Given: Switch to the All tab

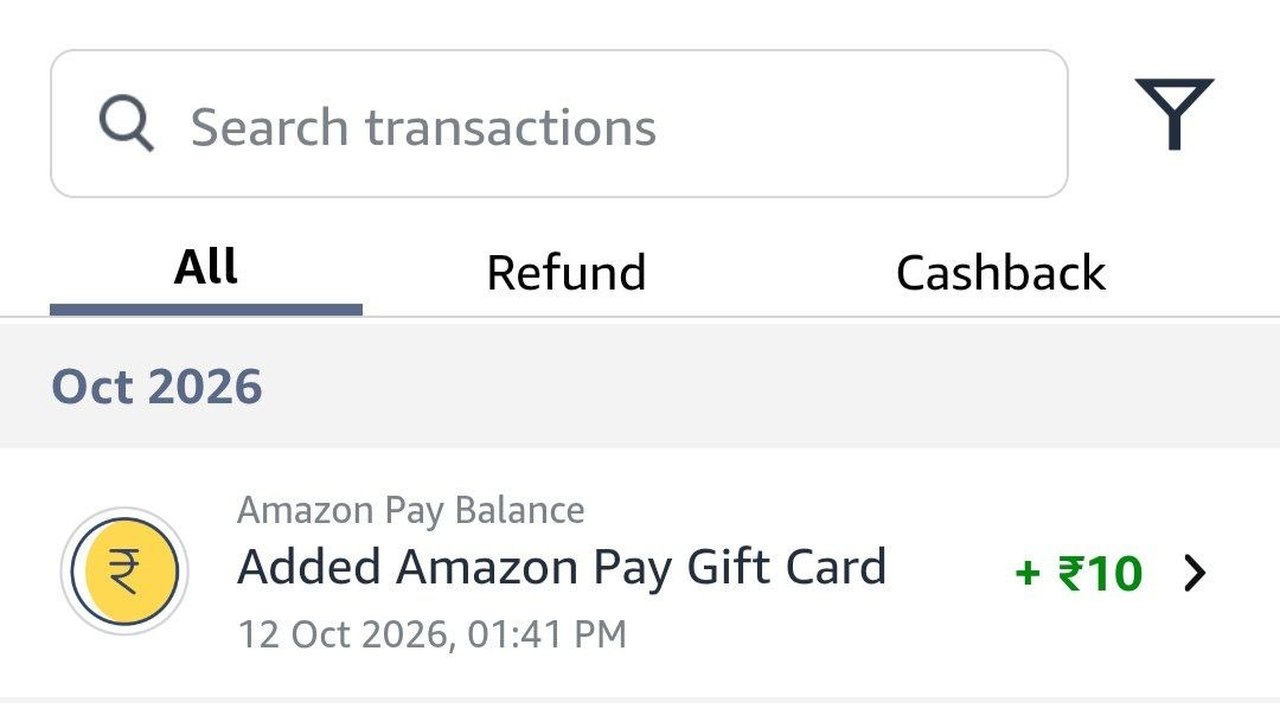Looking at the screenshot, I should click(x=206, y=268).
